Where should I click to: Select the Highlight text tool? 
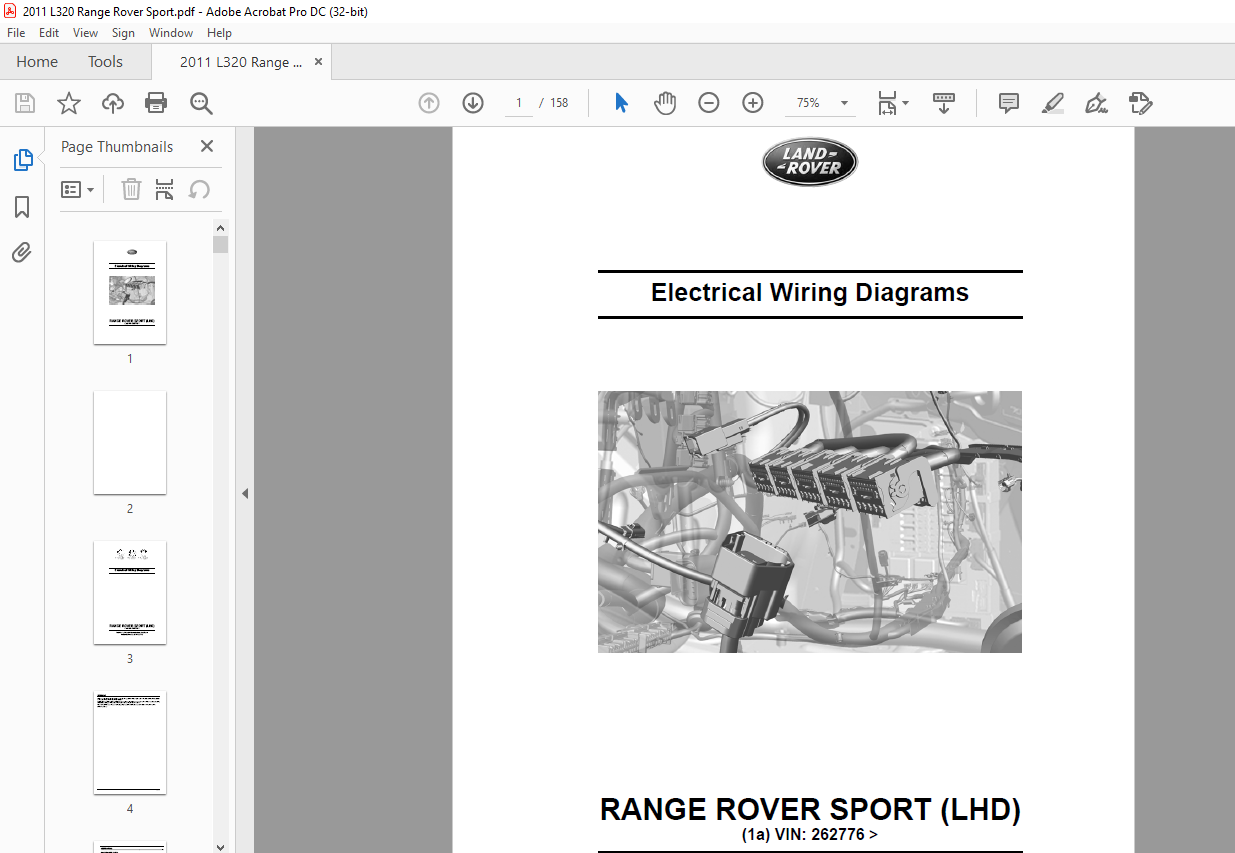pos(1052,103)
